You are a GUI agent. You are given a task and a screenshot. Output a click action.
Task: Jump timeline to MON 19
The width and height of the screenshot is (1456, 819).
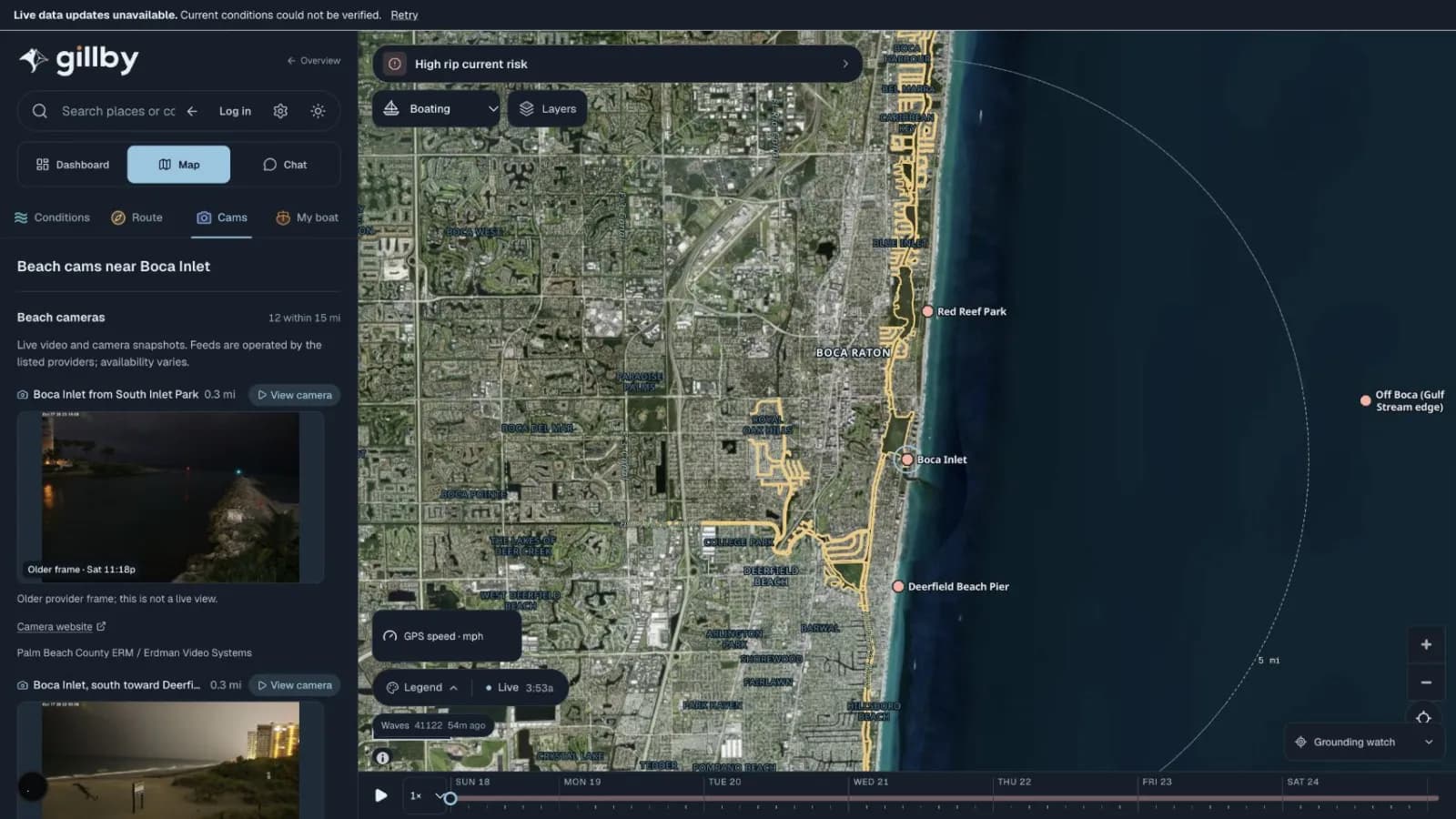click(582, 782)
